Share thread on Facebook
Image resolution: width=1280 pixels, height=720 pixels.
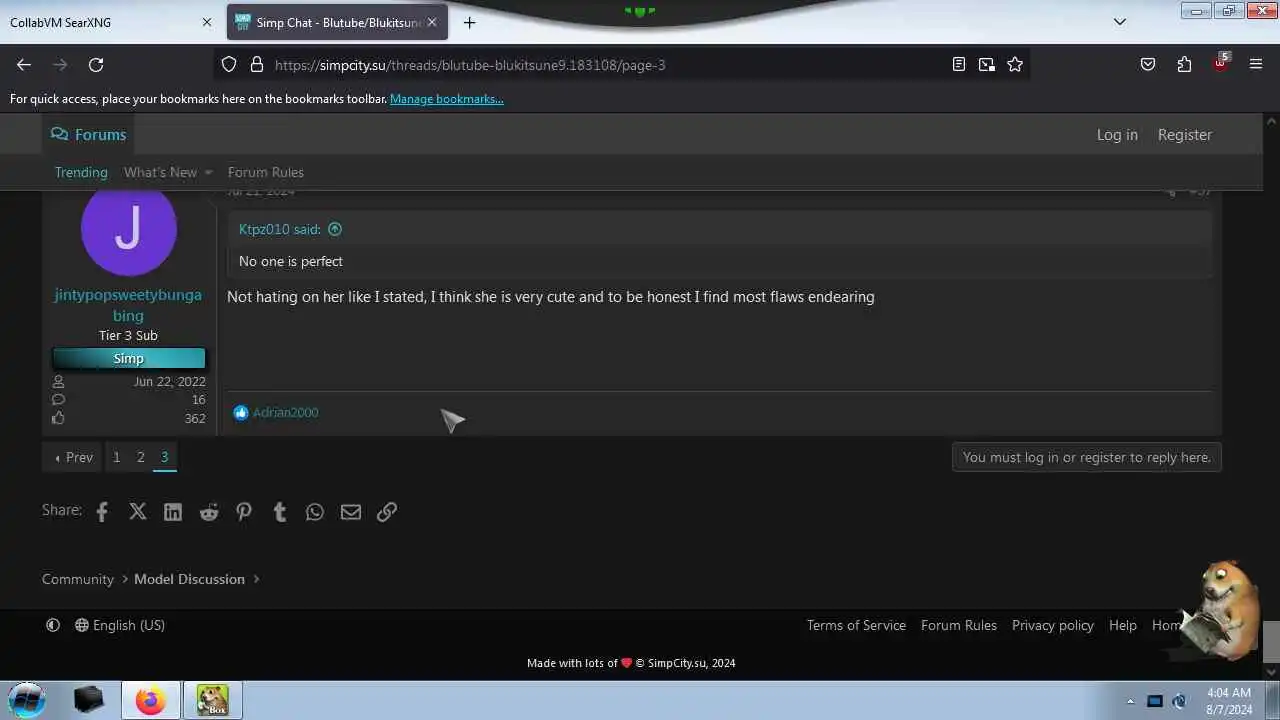(102, 512)
